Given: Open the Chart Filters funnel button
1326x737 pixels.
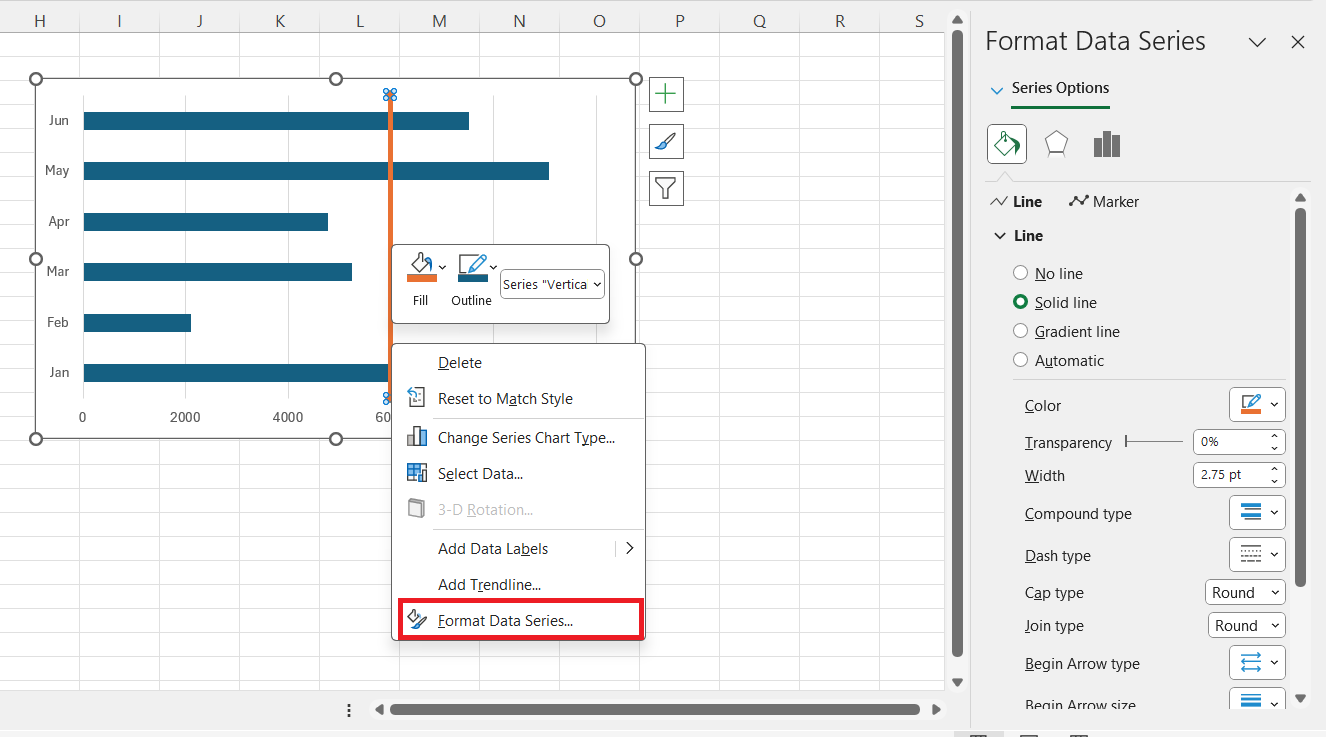Looking at the screenshot, I should tap(666, 188).
